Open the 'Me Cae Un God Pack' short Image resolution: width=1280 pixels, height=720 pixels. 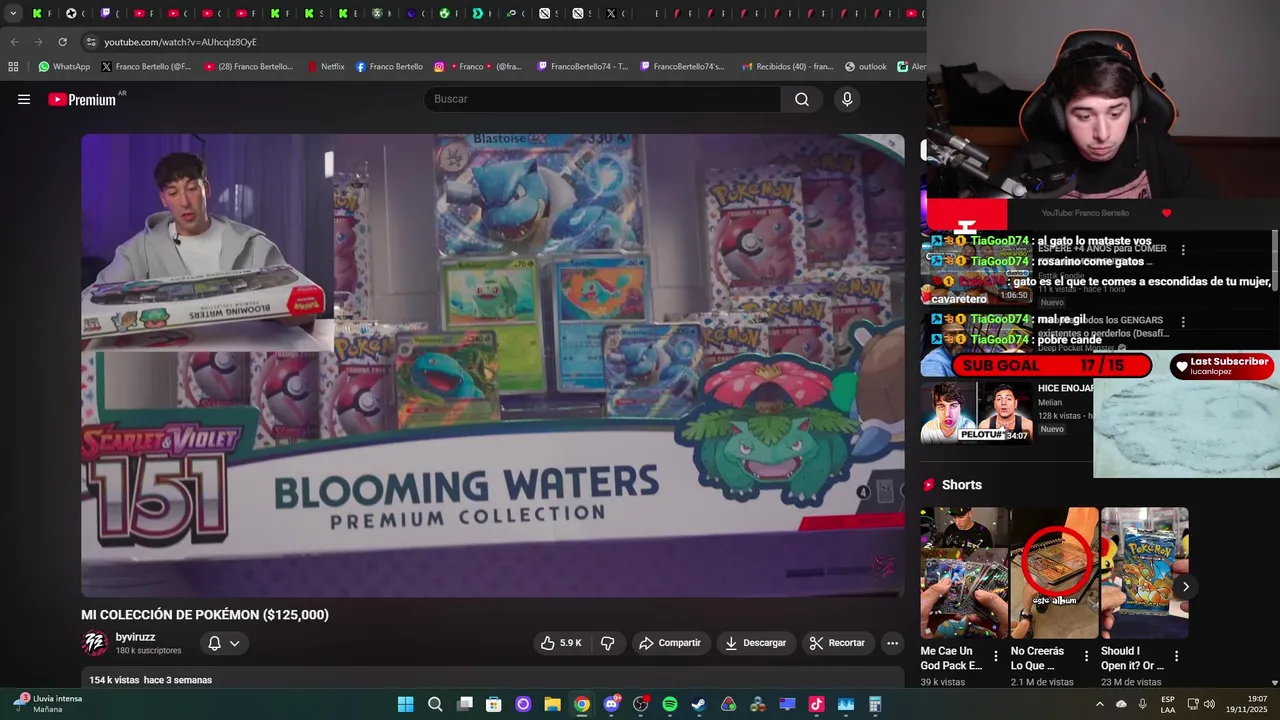(965, 573)
